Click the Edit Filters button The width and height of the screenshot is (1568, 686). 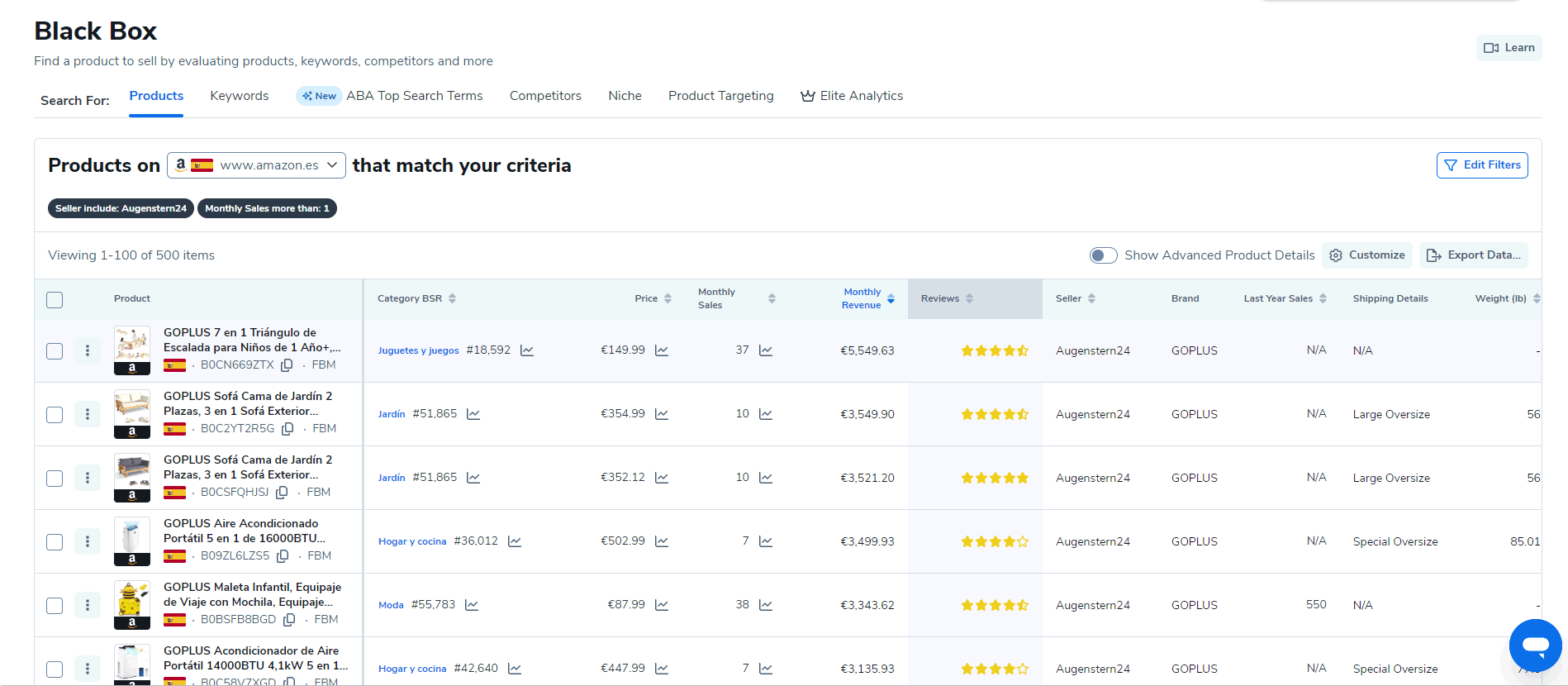(x=1482, y=165)
